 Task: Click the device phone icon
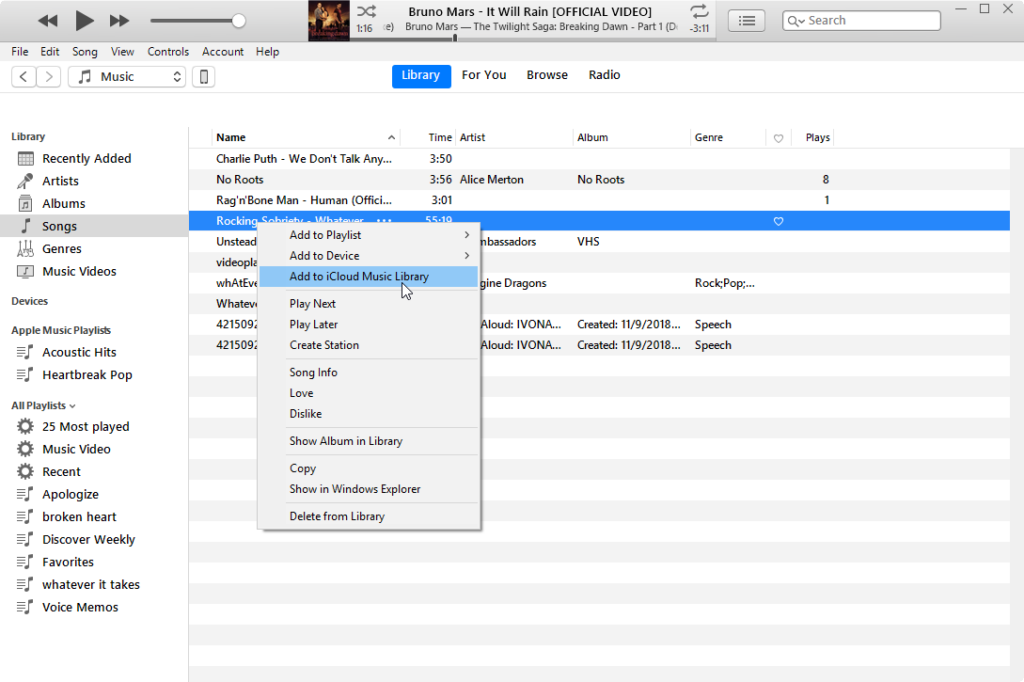(x=203, y=77)
